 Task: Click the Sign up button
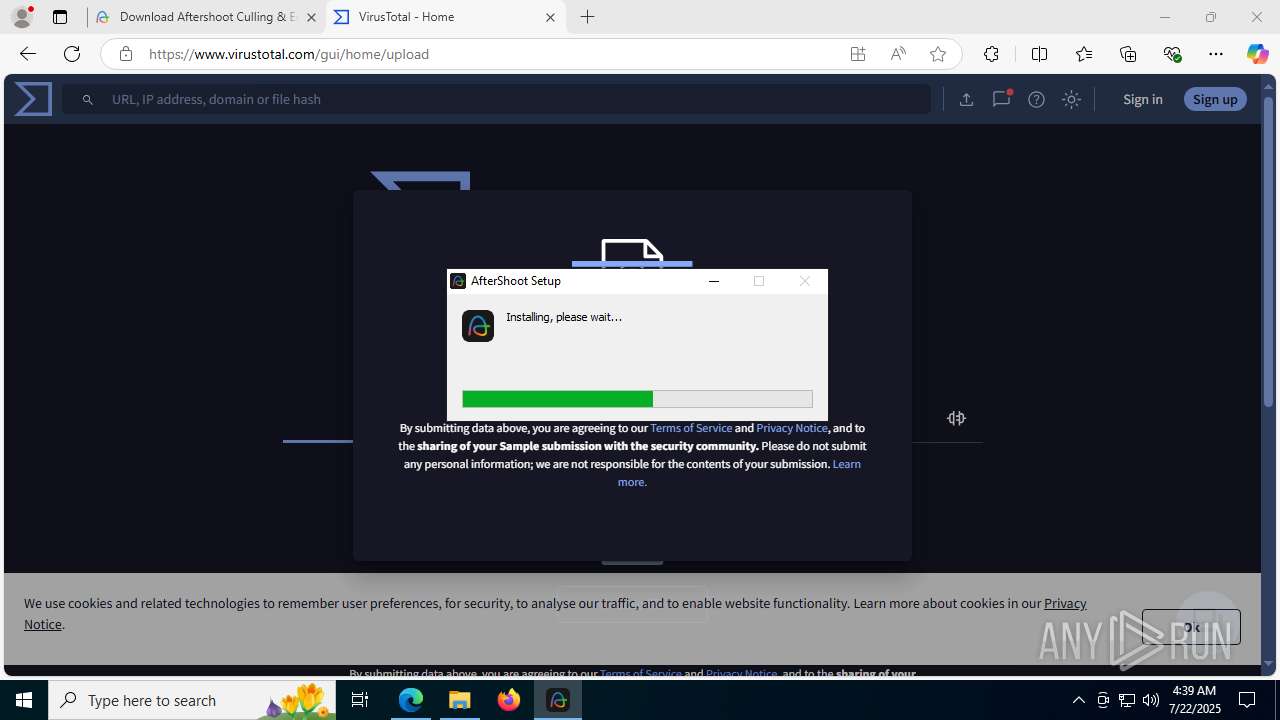[x=1215, y=99]
